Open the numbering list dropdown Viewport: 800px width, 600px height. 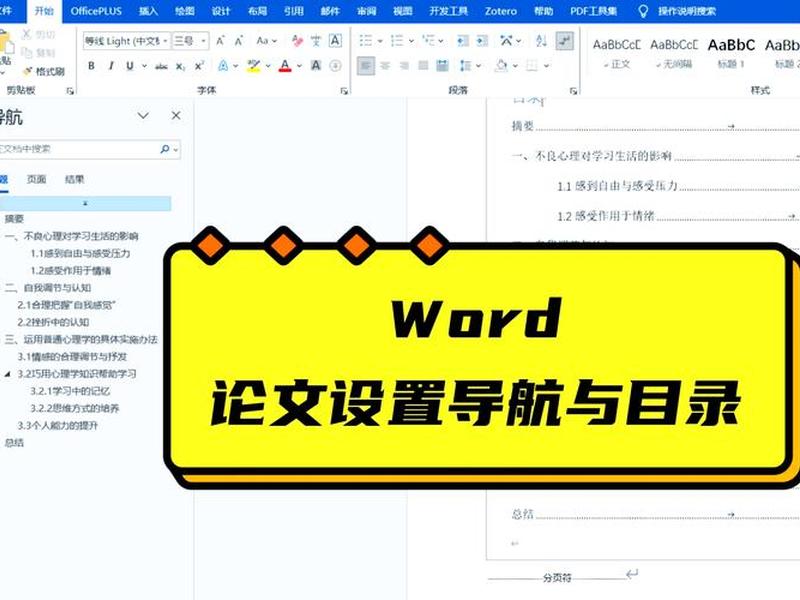(411, 41)
